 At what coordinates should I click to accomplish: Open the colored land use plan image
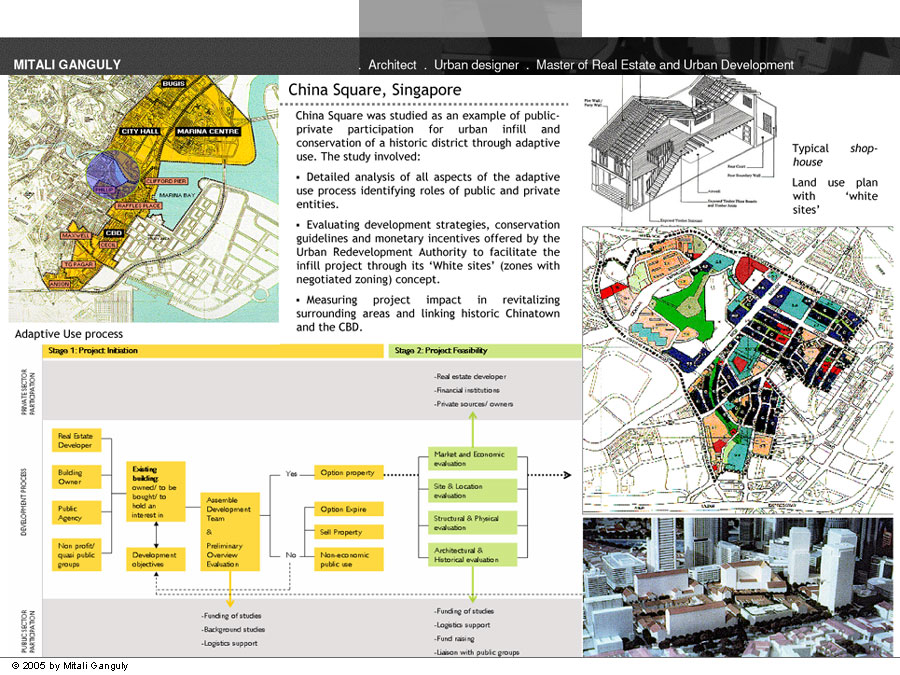738,370
